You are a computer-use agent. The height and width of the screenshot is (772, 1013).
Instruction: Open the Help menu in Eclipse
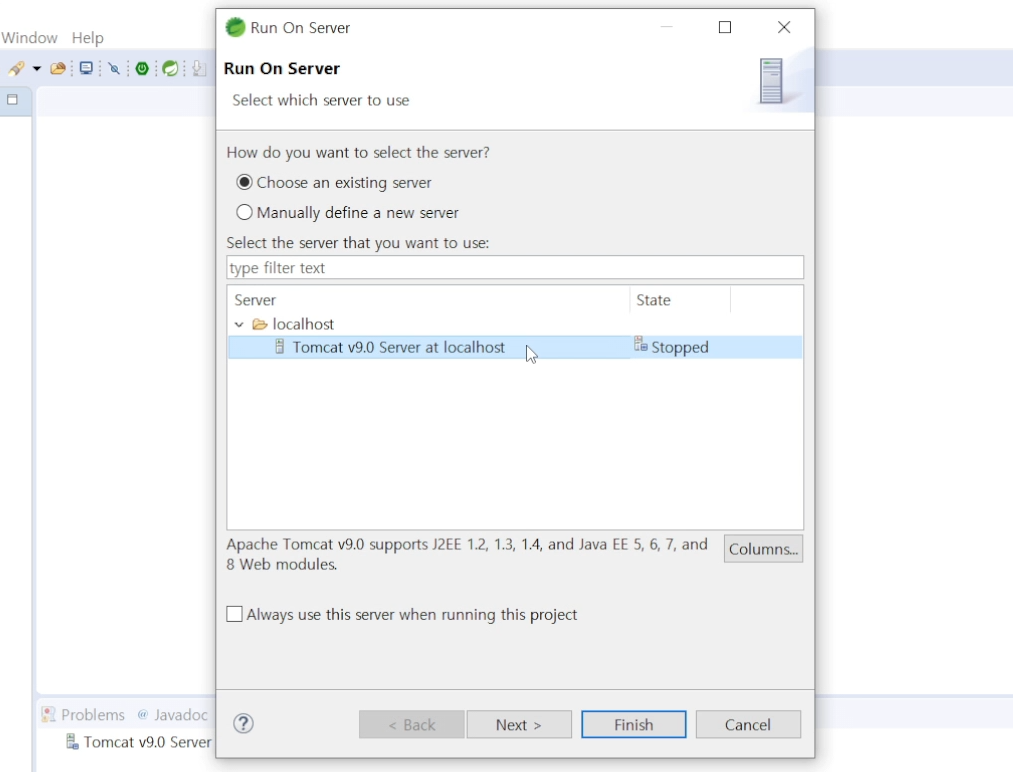[87, 37]
